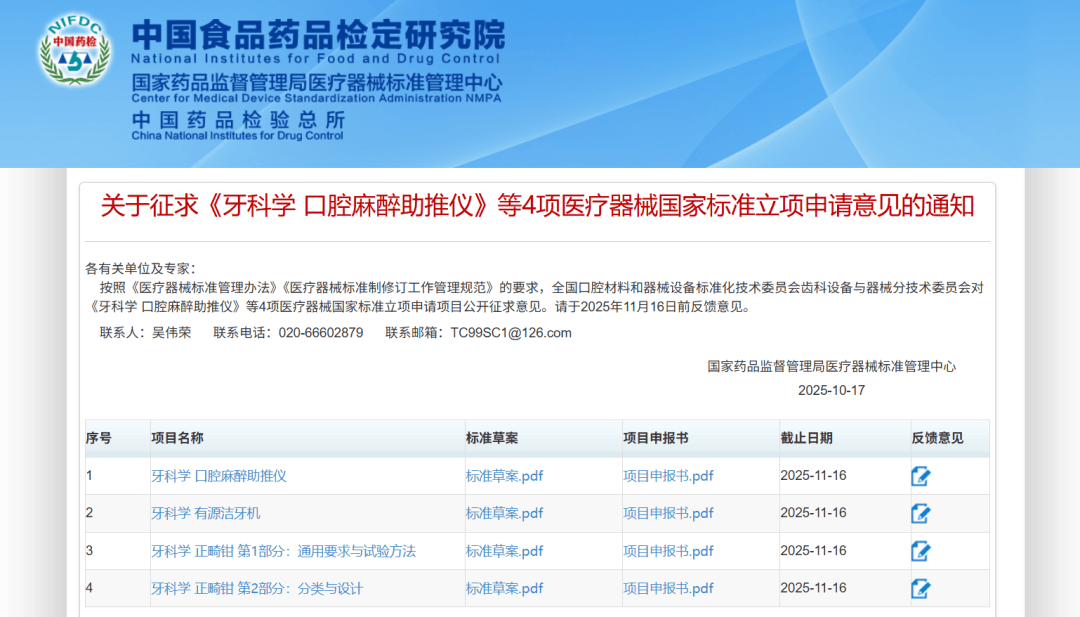Open project 牙科学 口腔麻醉助推仪 link
This screenshot has width=1080, height=617.
pos(218,476)
